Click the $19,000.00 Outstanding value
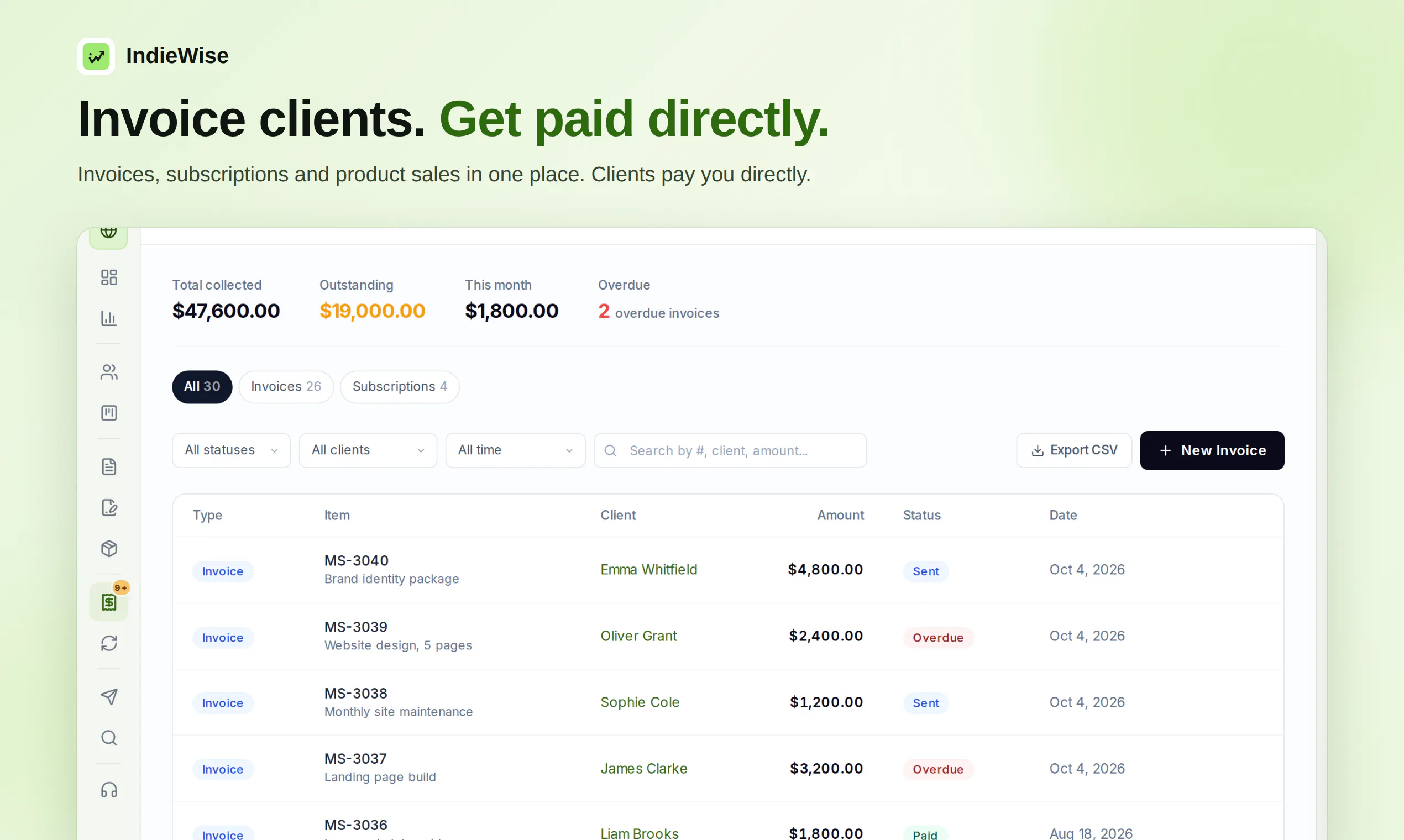The height and width of the screenshot is (840, 1404). click(x=372, y=311)
